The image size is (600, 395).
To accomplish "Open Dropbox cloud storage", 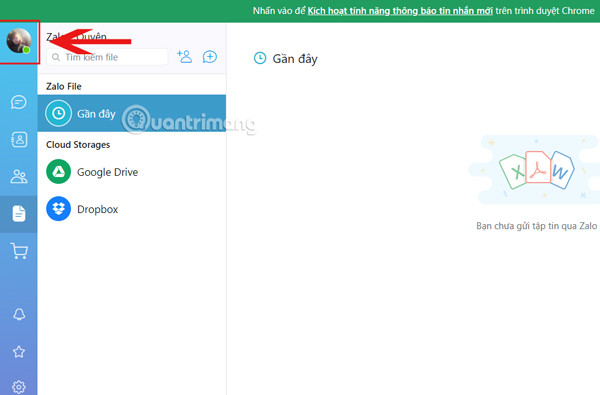I will [x=132, y=209].
